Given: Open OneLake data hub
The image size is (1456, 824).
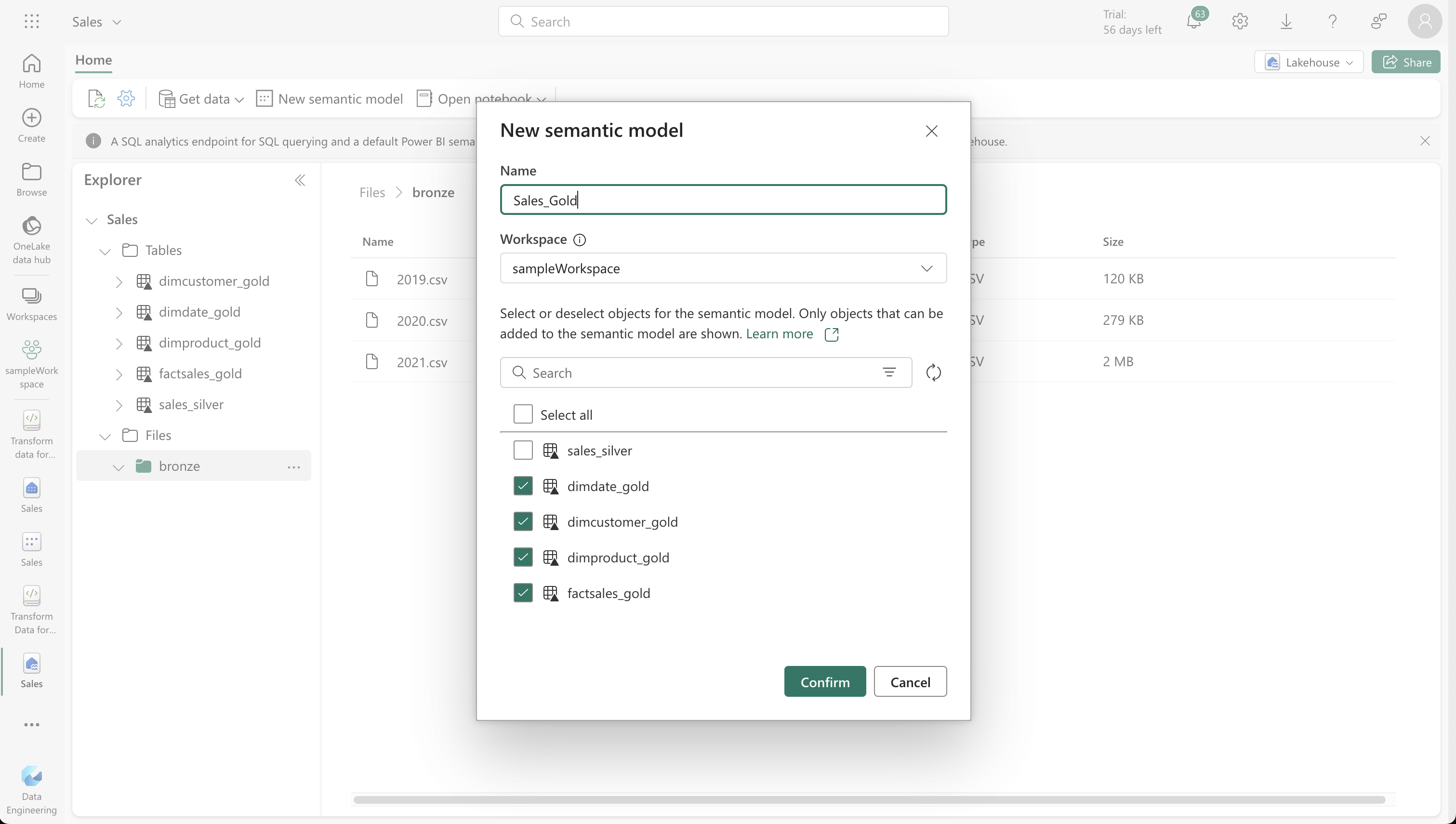Looking at the screenshot, I should (x=32, y=240).
